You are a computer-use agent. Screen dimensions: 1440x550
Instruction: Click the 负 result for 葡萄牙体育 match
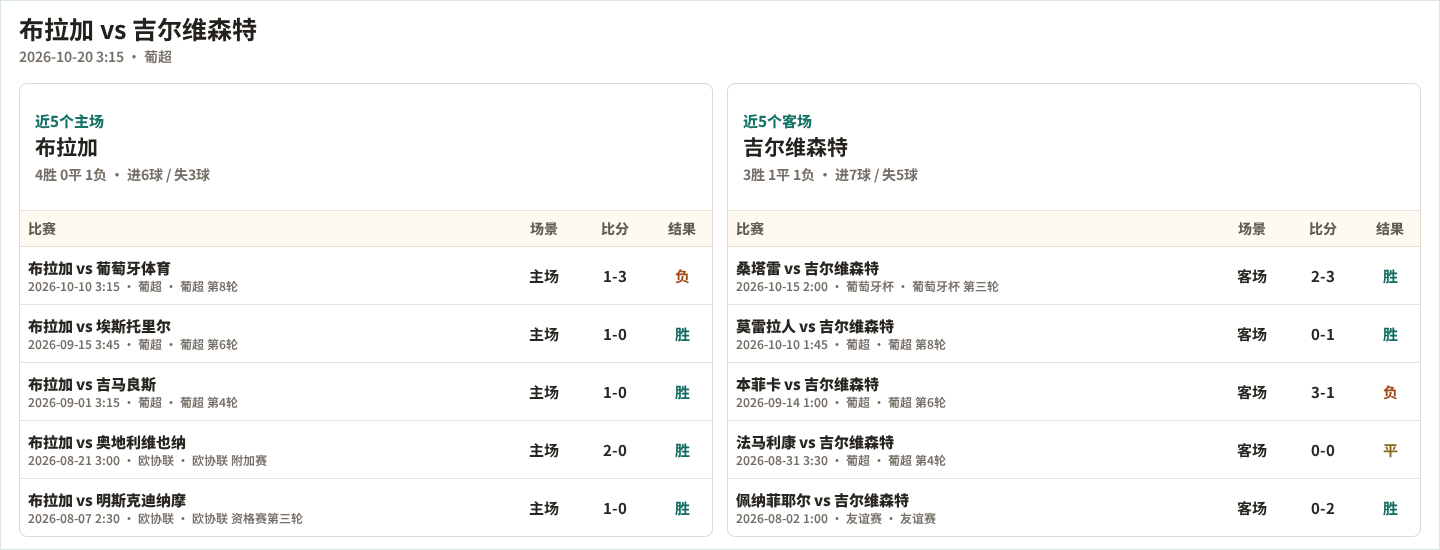tap(682, 276)
